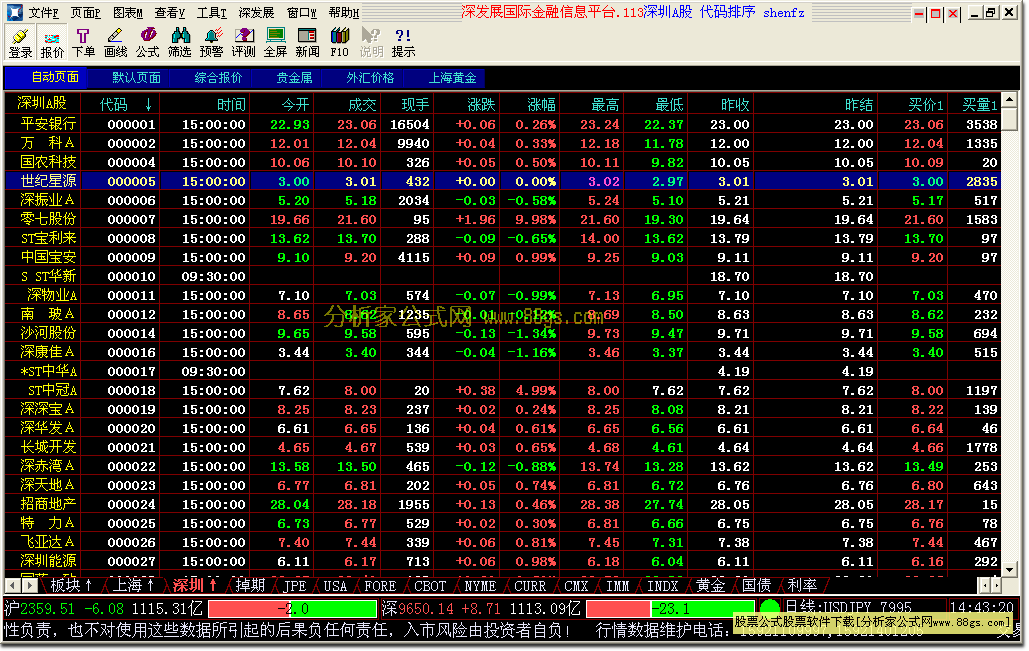Click the 说明 help toolbar icon

[371, 43]
